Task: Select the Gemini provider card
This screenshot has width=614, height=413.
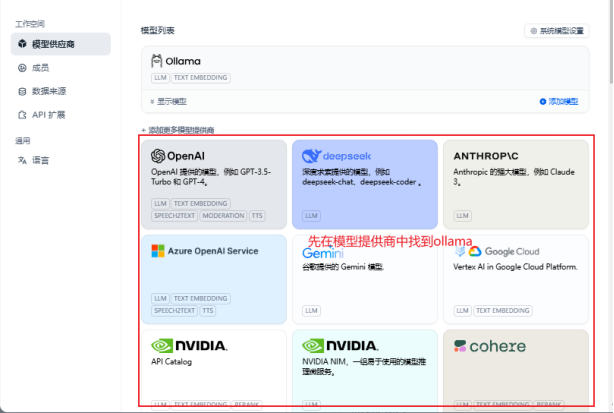Action: [365, 279]
